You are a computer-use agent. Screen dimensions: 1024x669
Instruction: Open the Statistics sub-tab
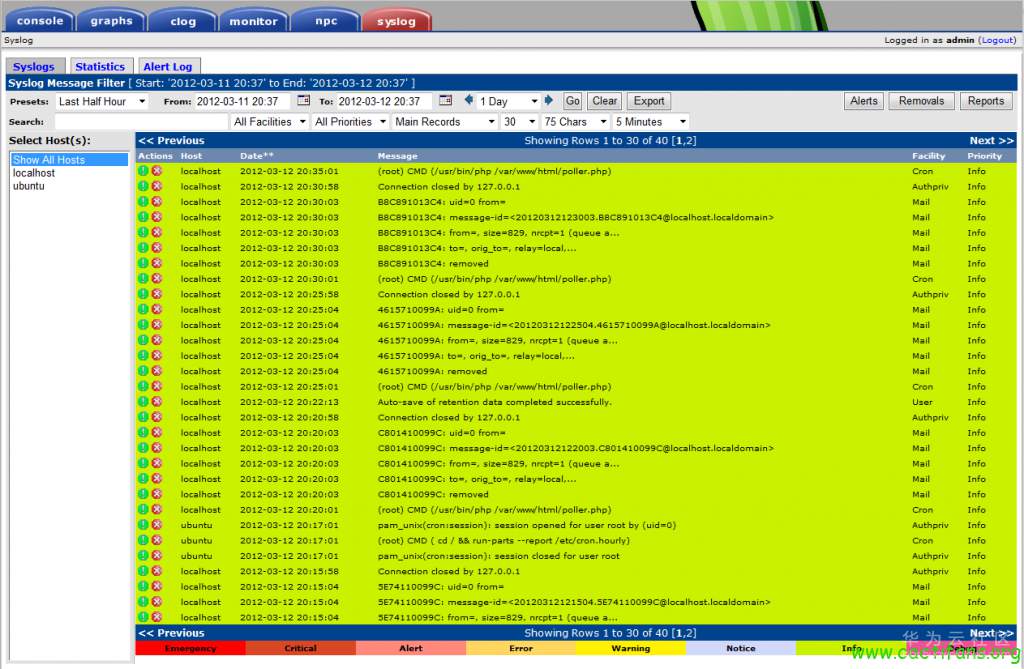100,66
